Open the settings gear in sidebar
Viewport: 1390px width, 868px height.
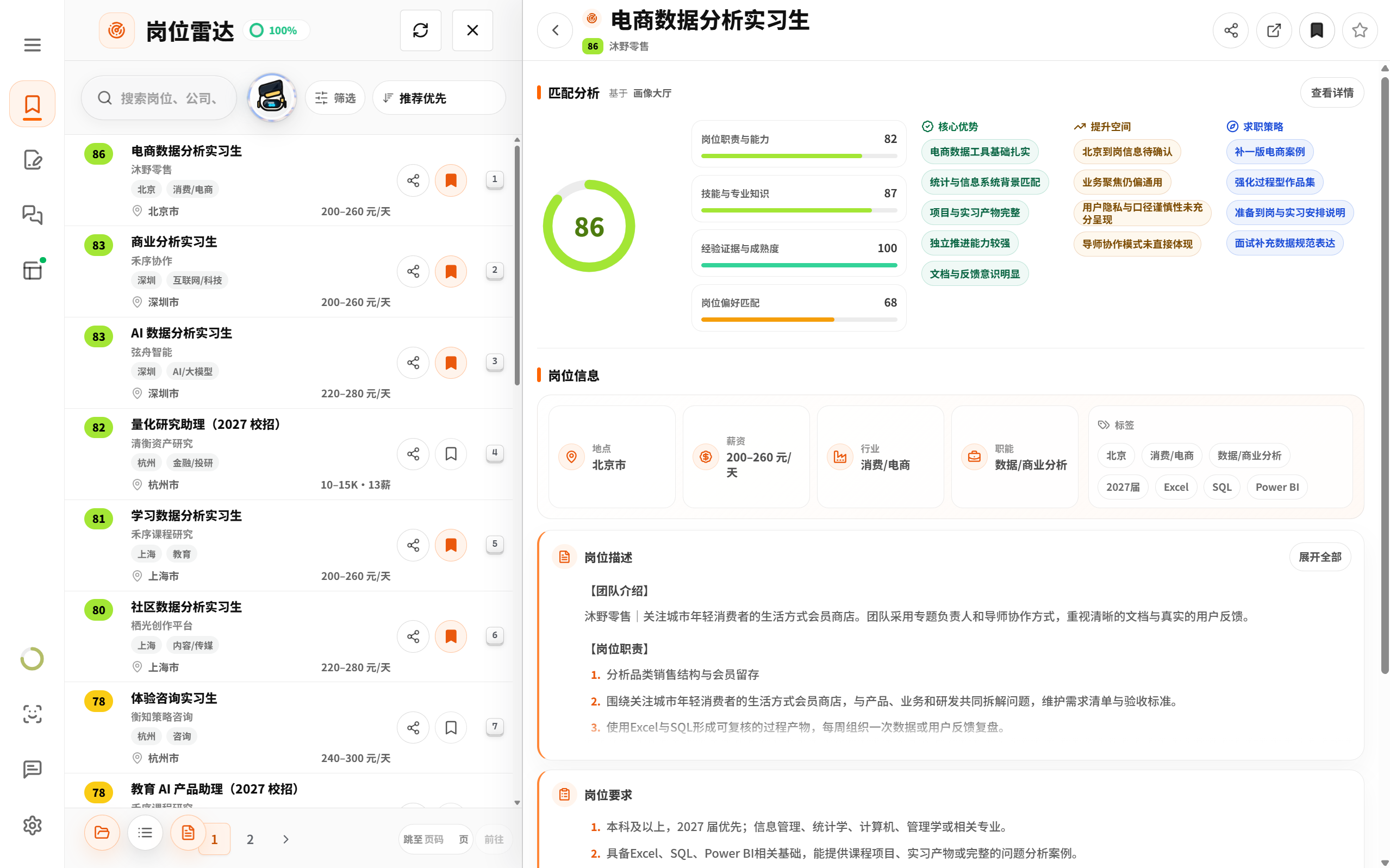32,825
